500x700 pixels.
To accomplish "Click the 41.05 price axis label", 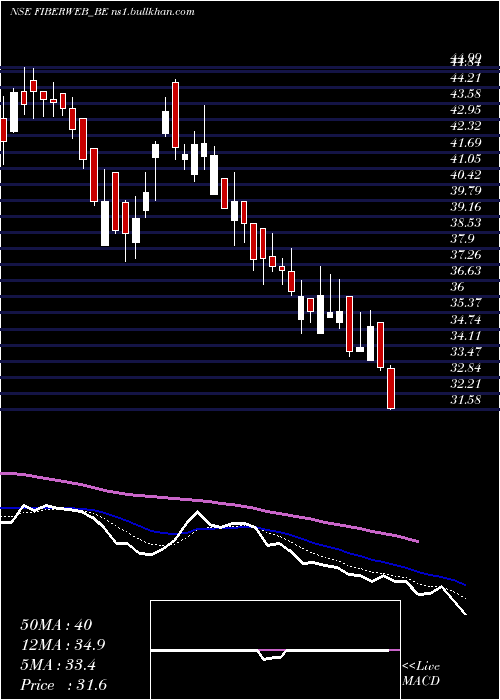I will [x=465, y=159].
